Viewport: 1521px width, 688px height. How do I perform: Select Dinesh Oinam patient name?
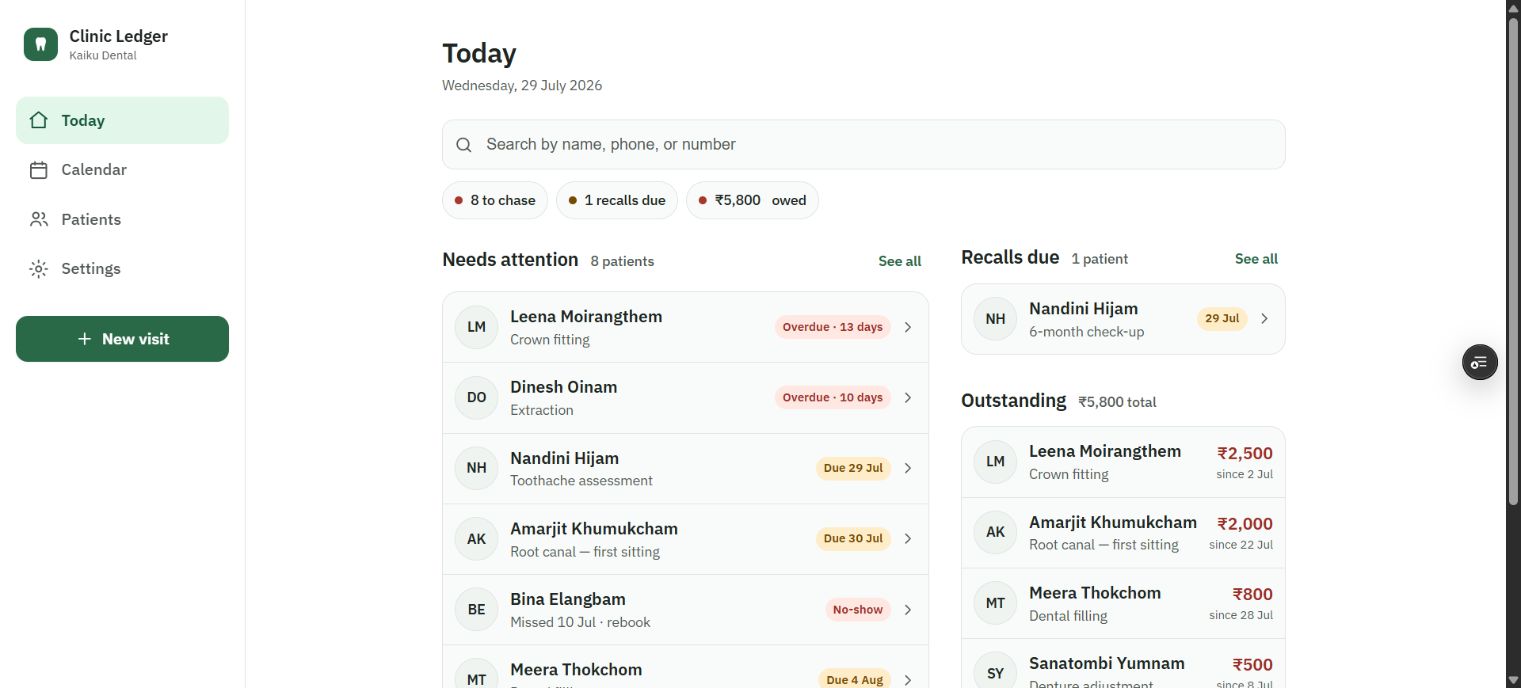click(x=564, y=387)
